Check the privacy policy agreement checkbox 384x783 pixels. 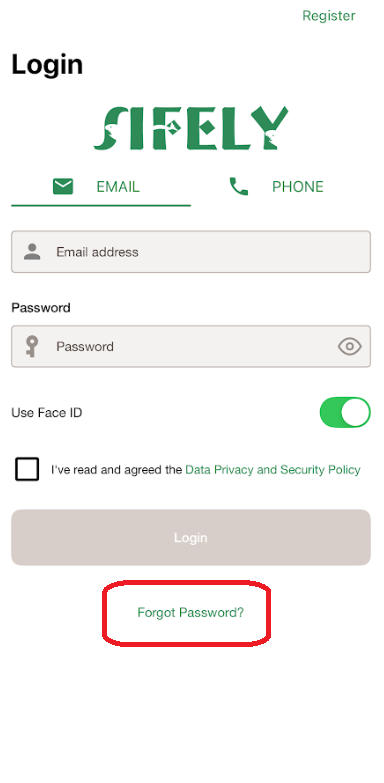pyautogui.click(x=27, y=469)
